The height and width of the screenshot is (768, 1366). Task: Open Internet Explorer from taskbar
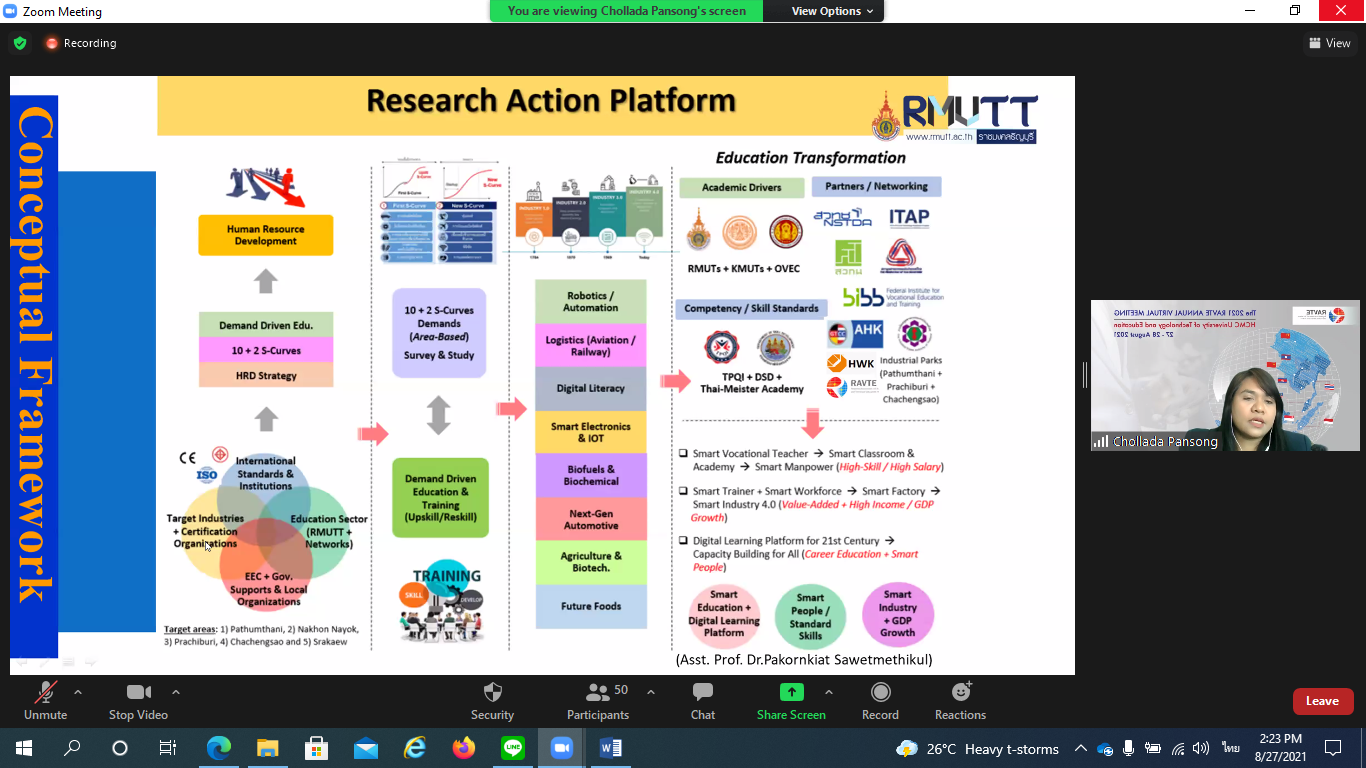[414, 748]
